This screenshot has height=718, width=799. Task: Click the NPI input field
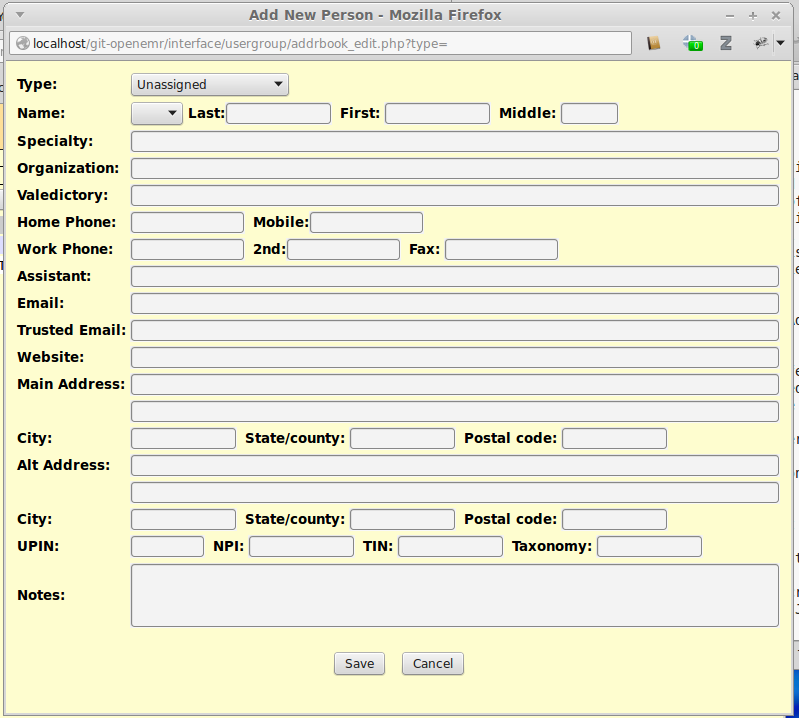(x=301, y=546)
